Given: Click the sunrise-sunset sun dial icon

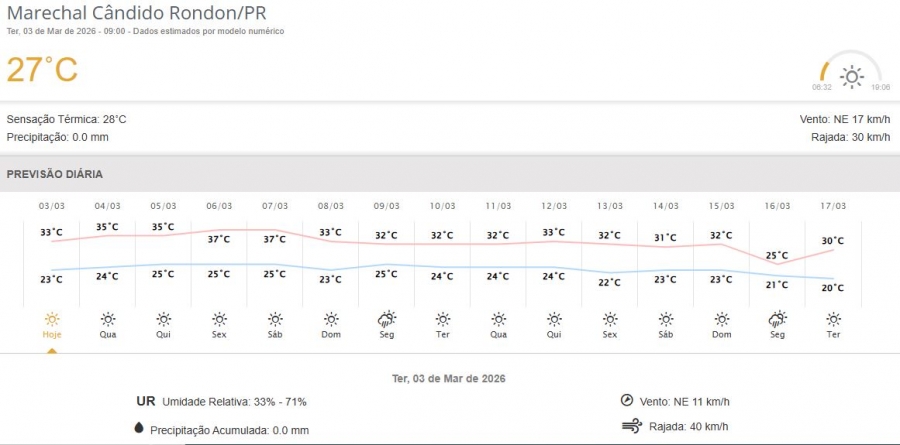Looking at the screenshot, I should click(851, 76).
